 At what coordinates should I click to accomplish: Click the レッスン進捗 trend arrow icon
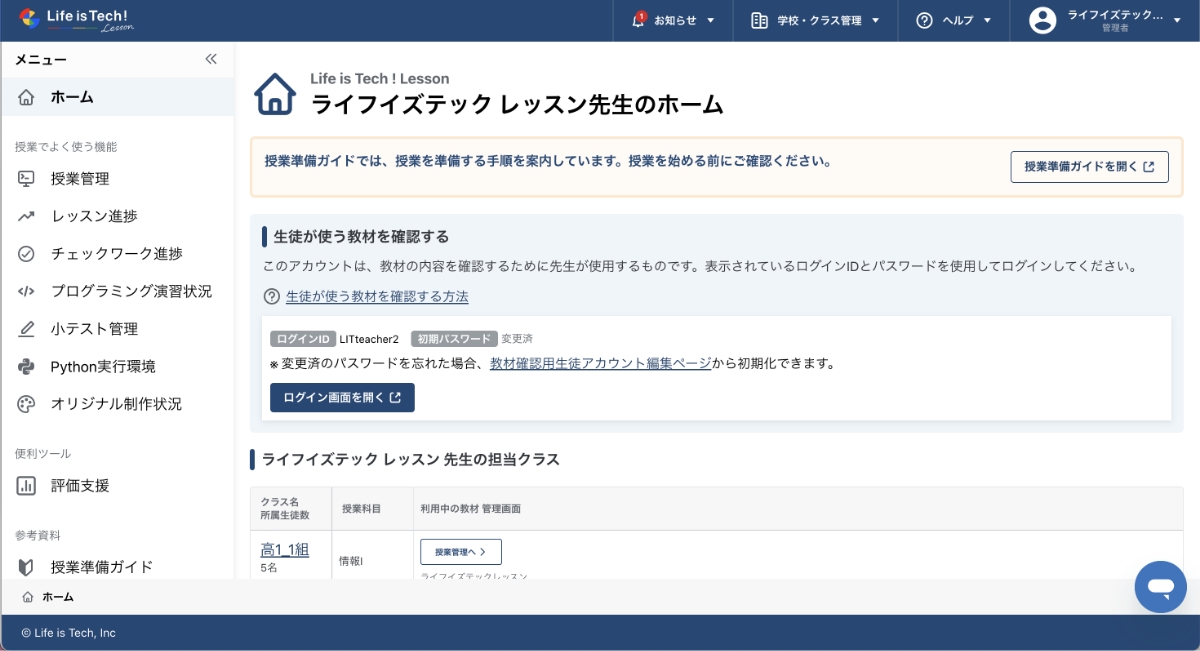[x=27, y=216]
